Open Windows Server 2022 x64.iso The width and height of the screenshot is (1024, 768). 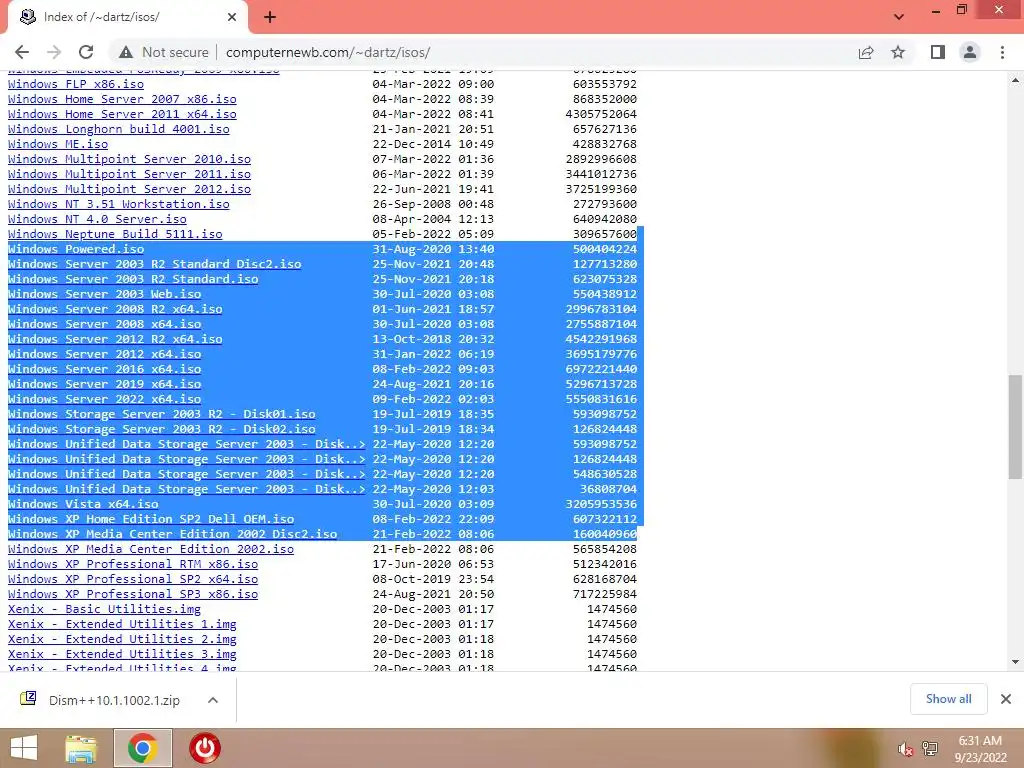(104, 399)
